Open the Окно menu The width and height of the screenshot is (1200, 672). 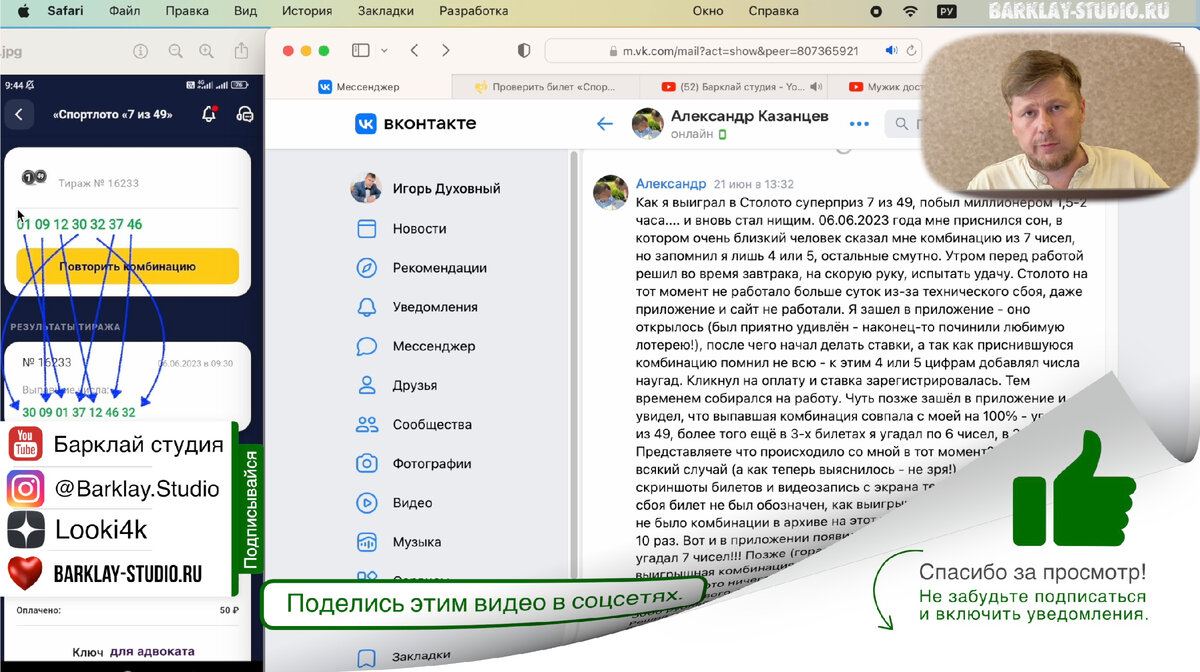pyautogui.click(x=708, y=11)
